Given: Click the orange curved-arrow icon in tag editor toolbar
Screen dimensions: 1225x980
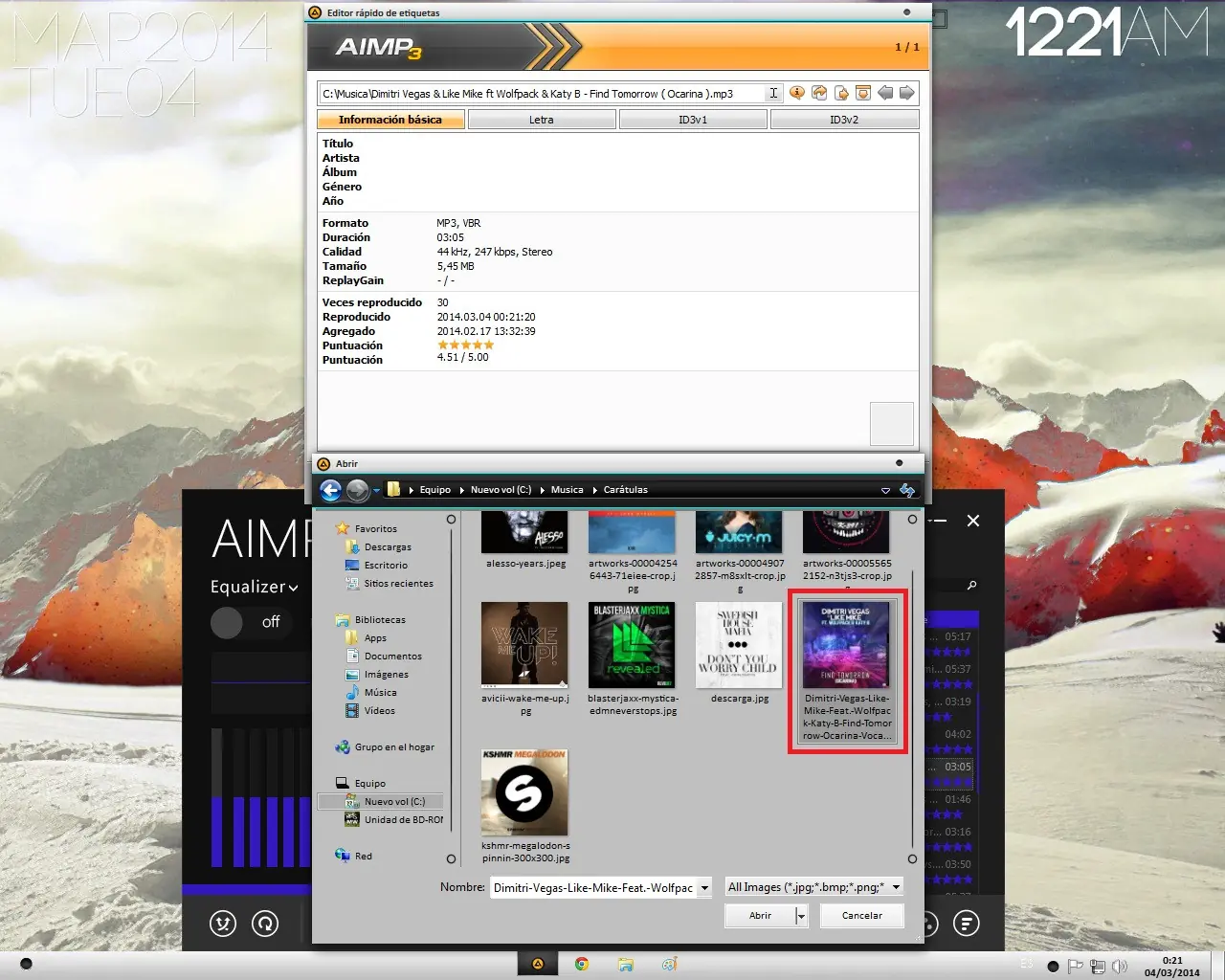Looking at the screenshot, I should (x=819, y=93).
